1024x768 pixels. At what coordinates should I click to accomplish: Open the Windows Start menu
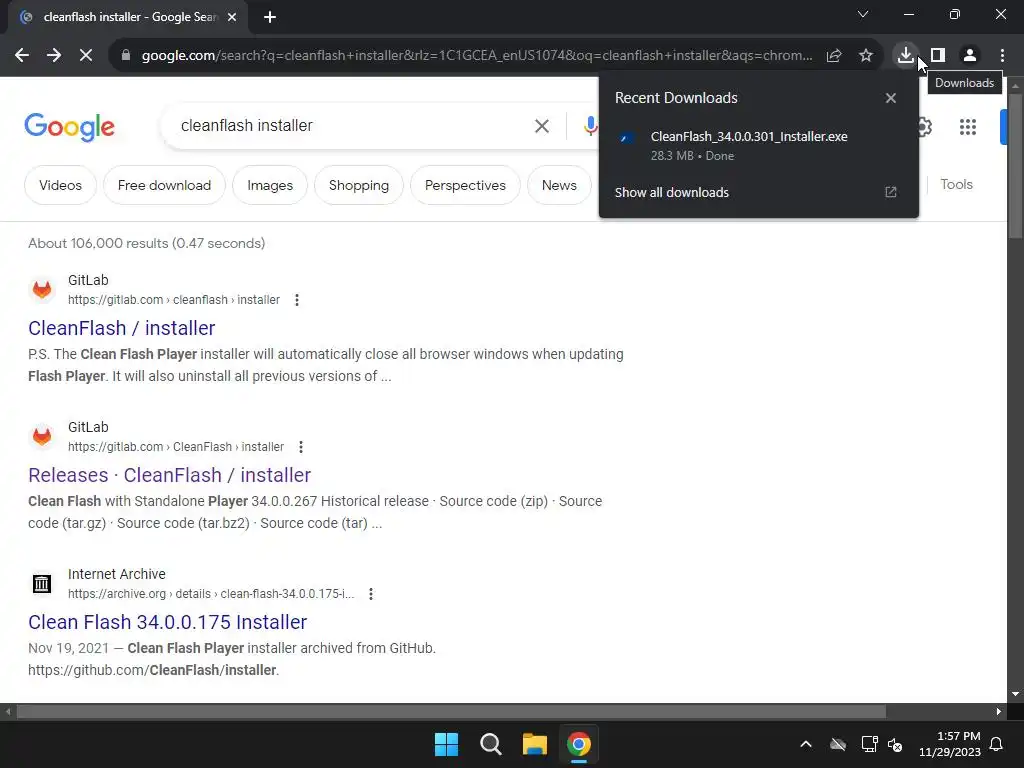tap(447, 744)
